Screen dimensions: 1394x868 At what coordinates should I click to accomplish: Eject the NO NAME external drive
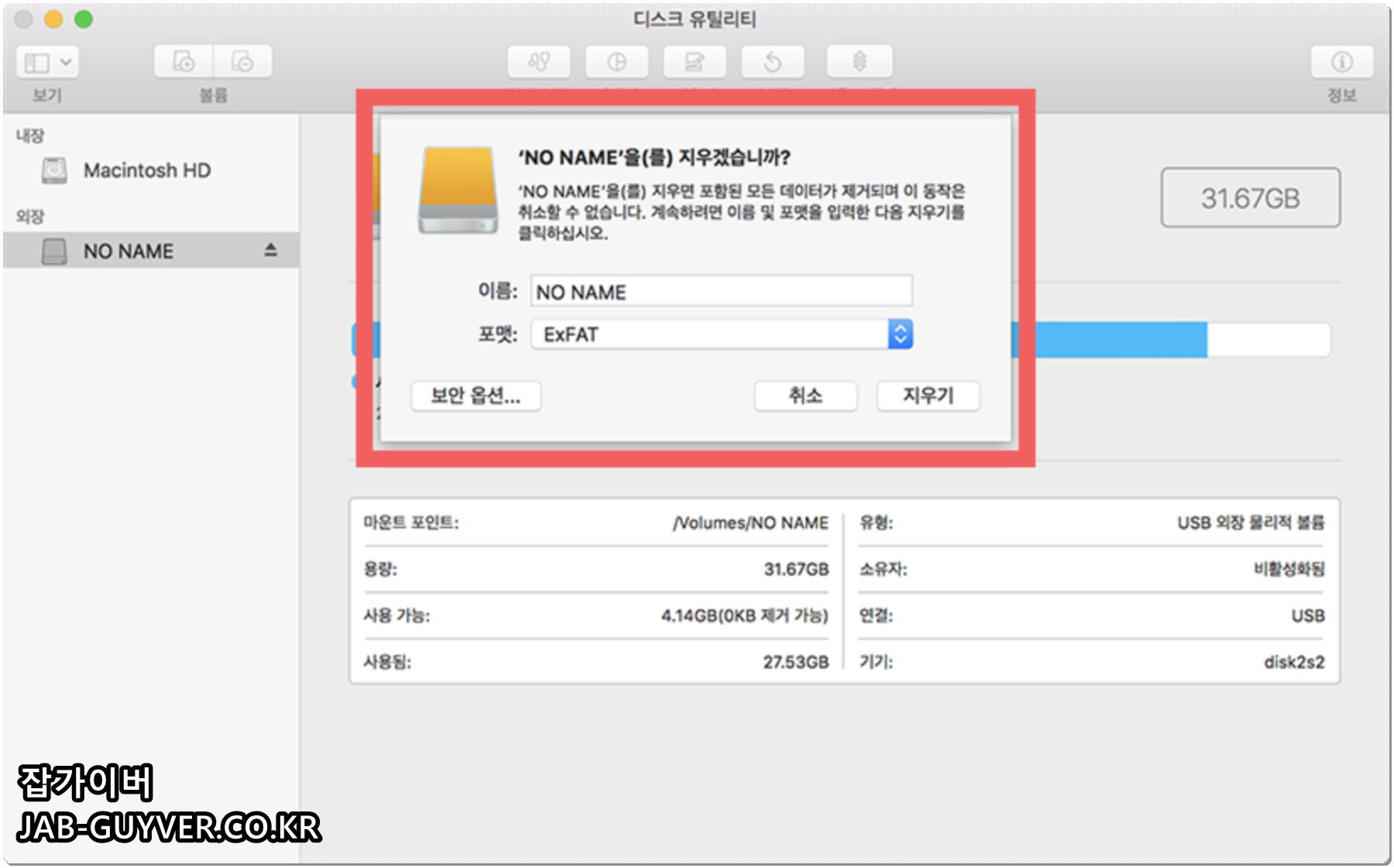[267, 251]
